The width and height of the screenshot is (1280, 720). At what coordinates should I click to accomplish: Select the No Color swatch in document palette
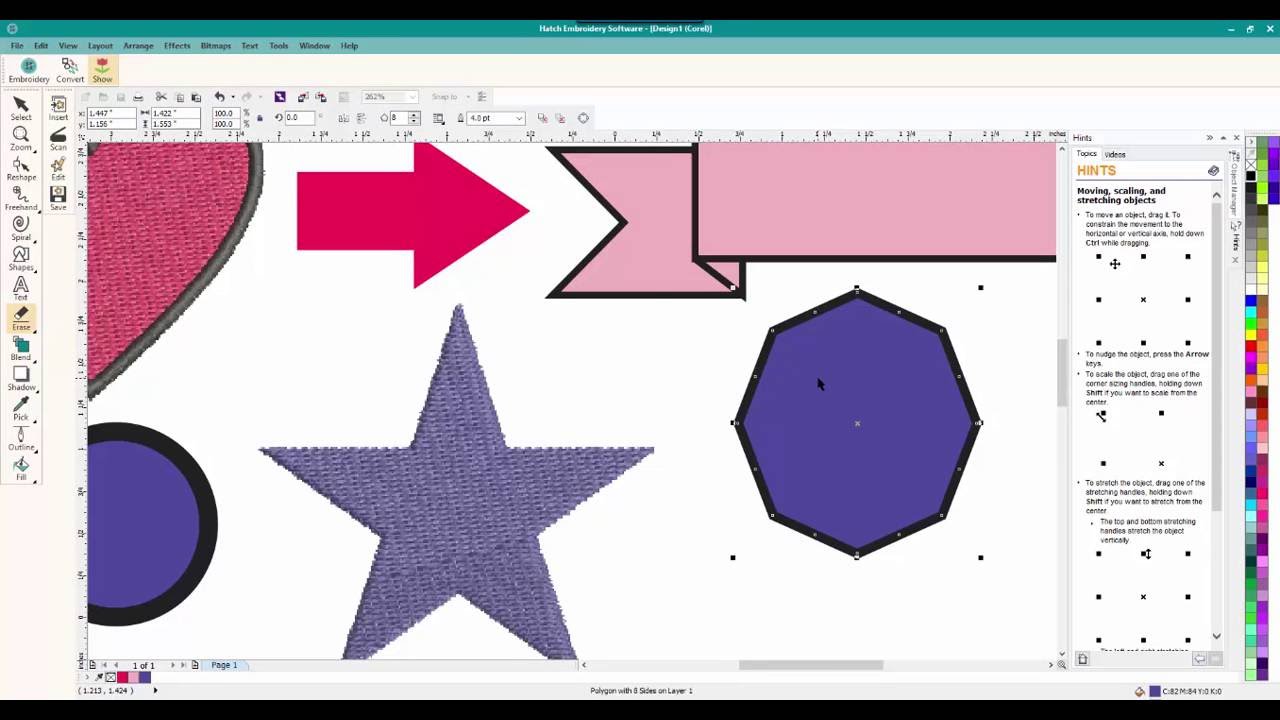point(110,677)
